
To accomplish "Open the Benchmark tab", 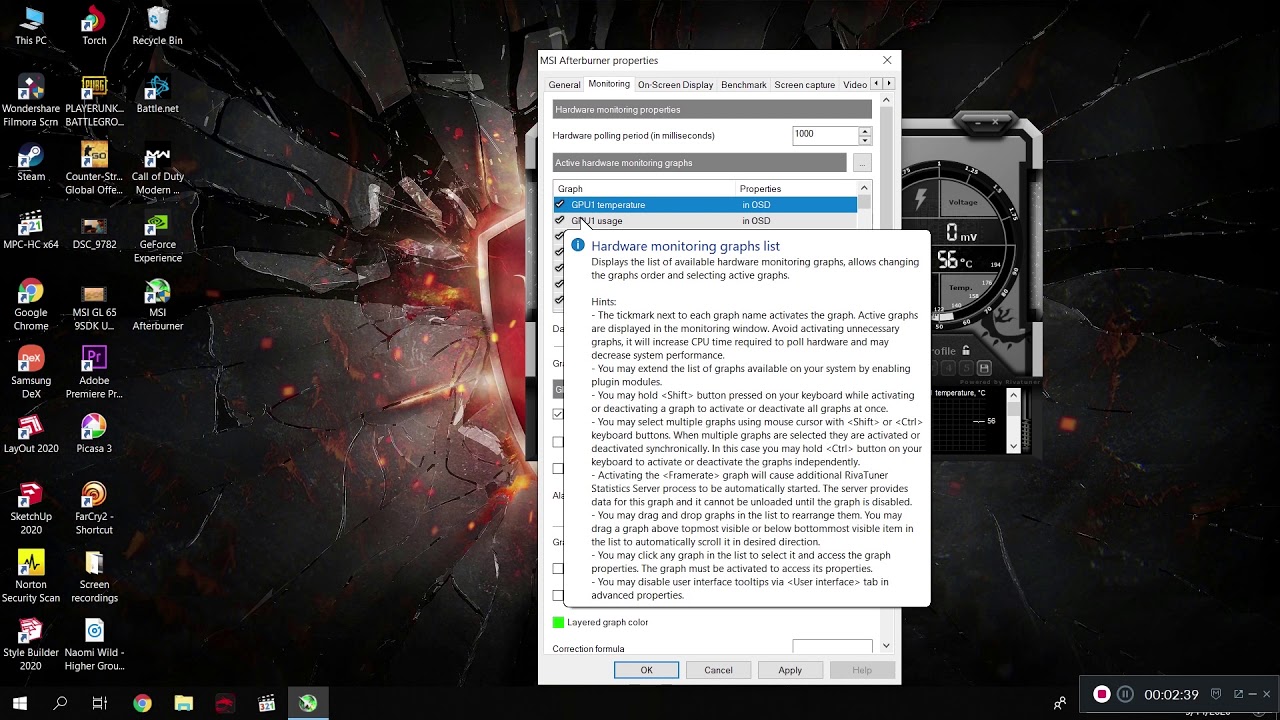I will coord(744,85).
